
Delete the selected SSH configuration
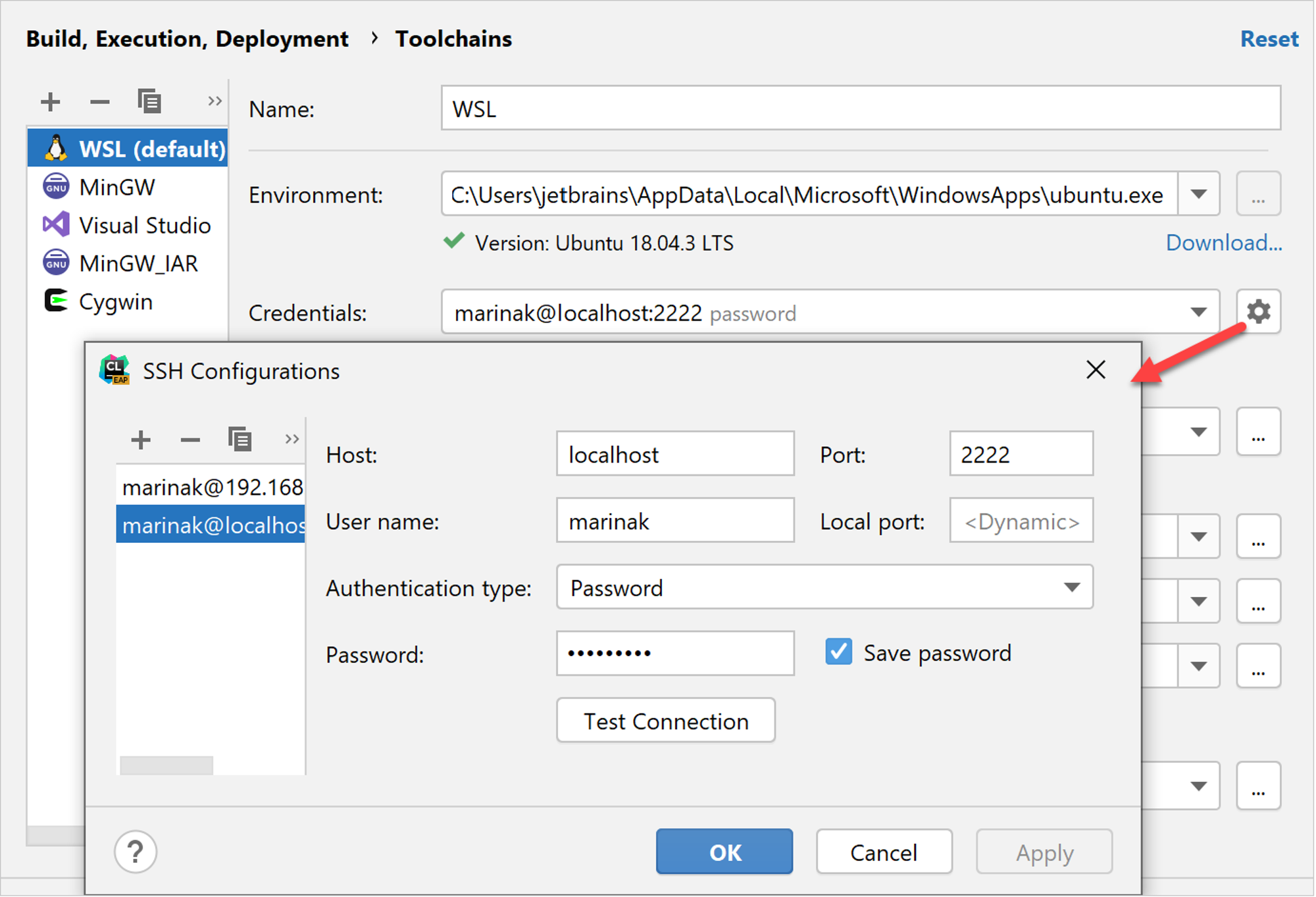click(190, 440)
